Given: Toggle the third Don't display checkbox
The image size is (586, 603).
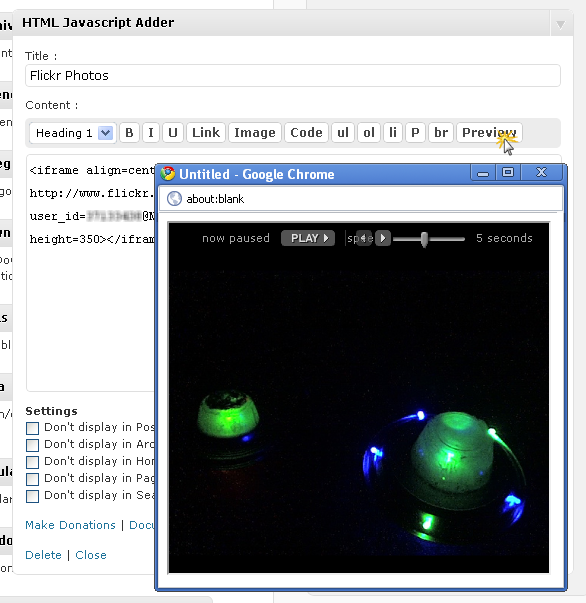Looking at the screenshot, I should [x=32, y=462].
